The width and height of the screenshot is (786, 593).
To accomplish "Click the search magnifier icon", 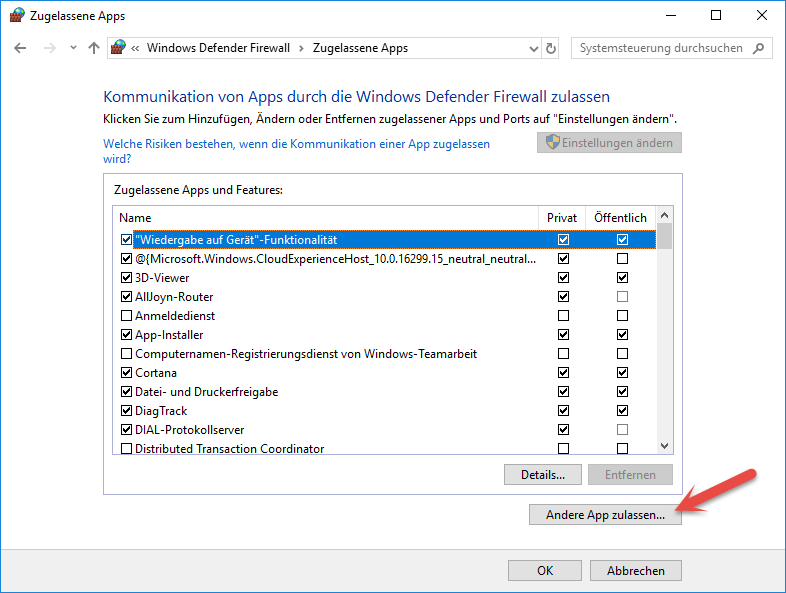I will [x=759, y=48].
